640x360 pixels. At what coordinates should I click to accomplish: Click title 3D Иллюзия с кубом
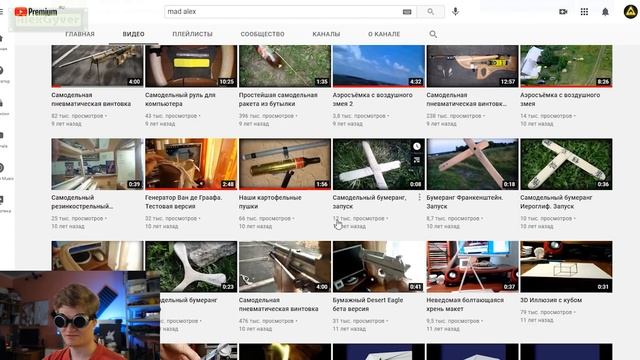[551, 300]
